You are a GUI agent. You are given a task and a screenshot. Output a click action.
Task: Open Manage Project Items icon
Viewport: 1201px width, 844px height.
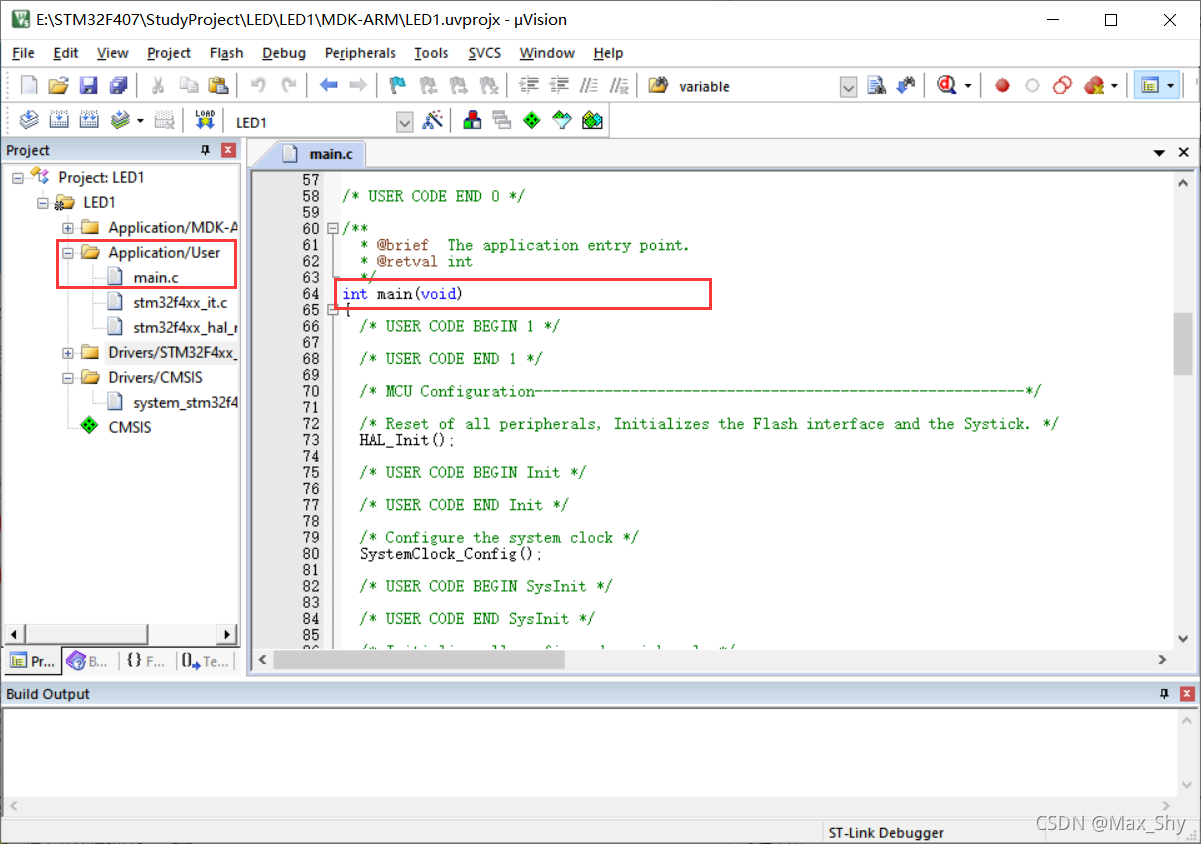(x=472, y=121)
